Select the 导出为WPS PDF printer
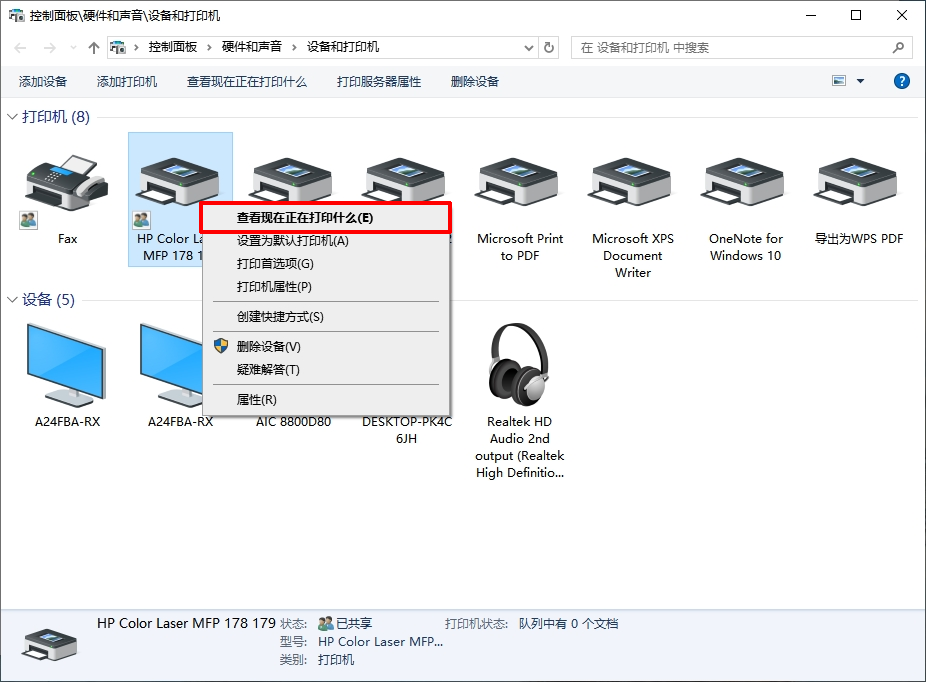The width and height of the screenshot is (926, 682). [858, 183]
